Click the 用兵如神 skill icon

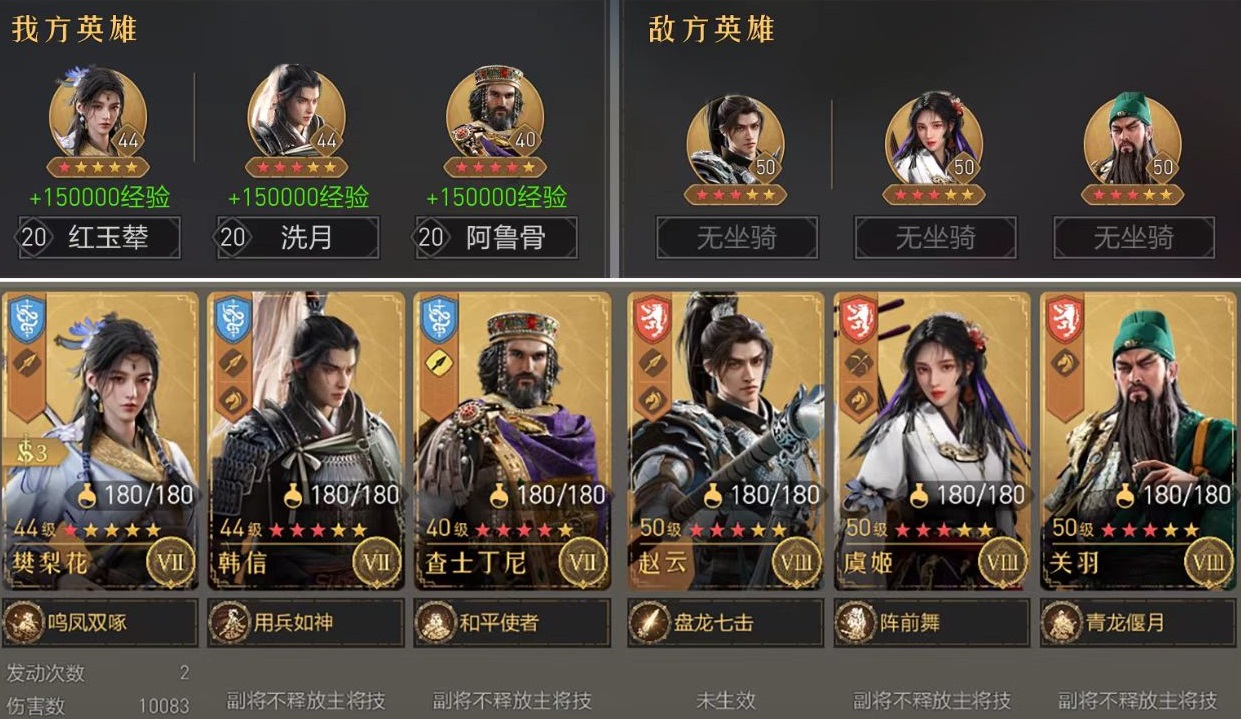(x=230, y=623)
